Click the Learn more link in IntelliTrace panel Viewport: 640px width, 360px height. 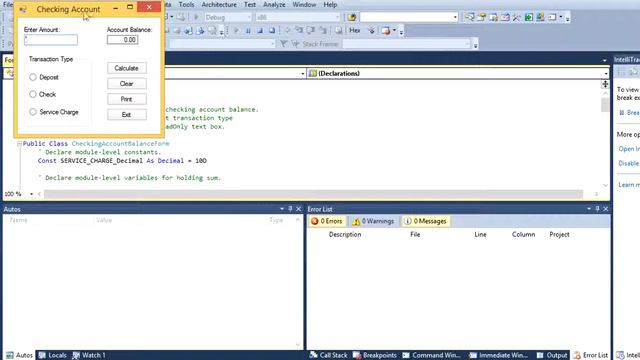click(x=629, y=184)
